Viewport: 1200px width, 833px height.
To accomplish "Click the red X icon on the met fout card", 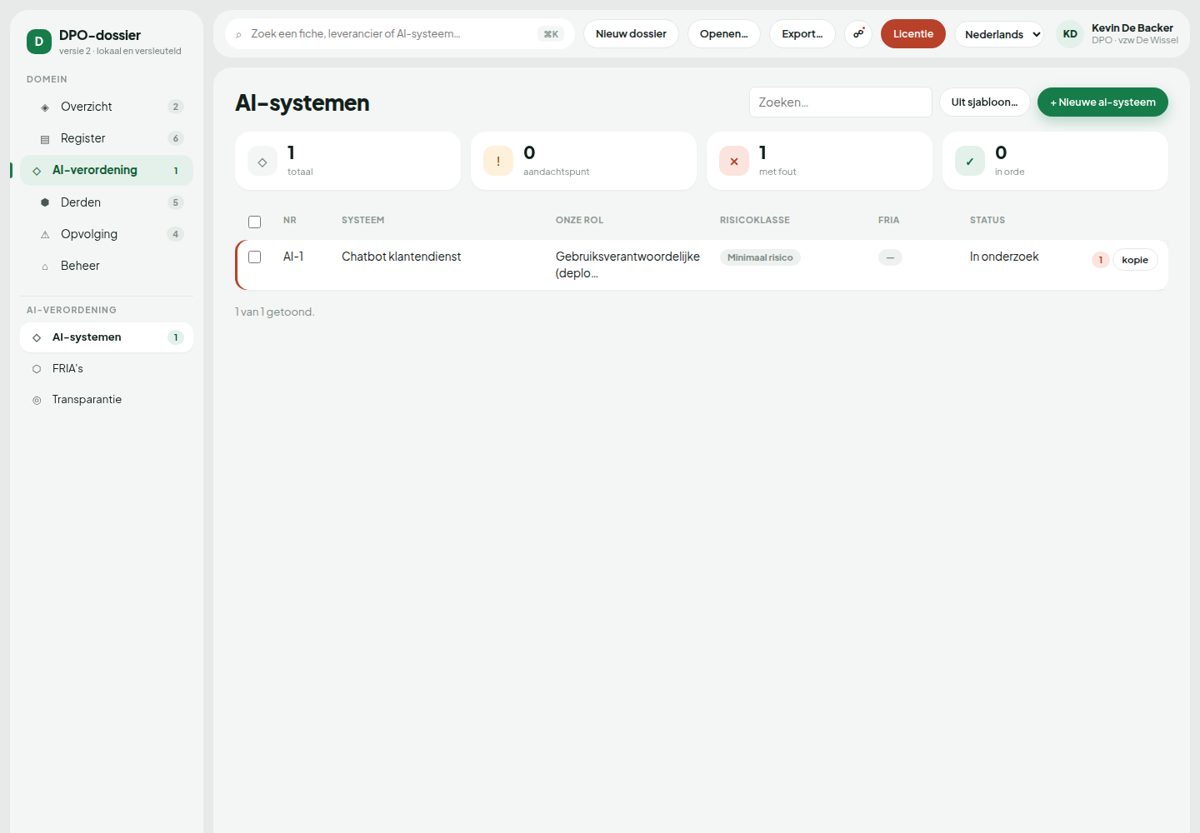I will [x=734, y=161].
